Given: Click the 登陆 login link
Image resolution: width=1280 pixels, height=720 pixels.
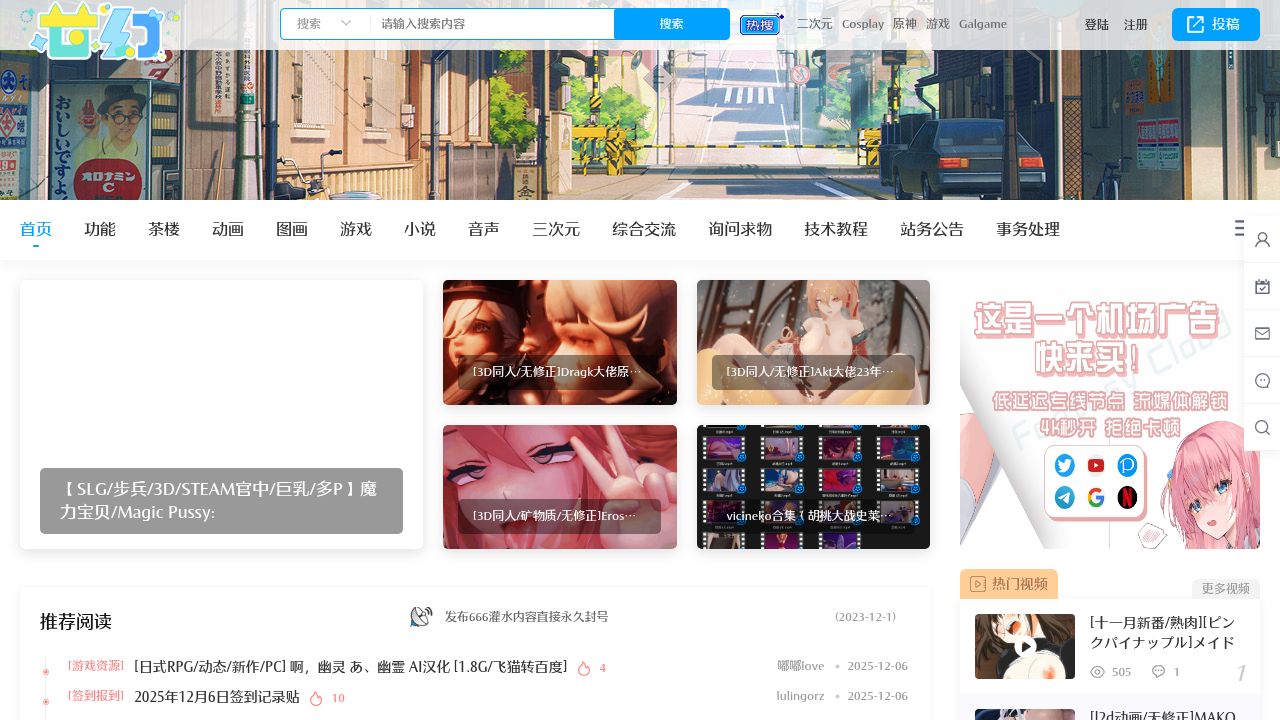Looking at the screenshot, I should tap(1097, 24).
